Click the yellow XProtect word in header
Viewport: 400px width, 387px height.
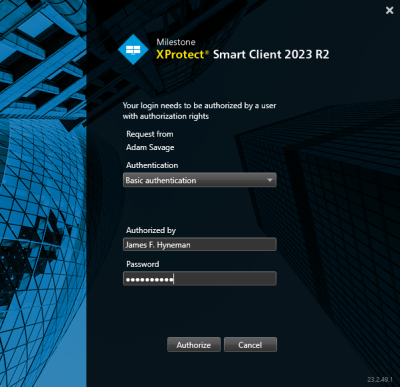180,54
